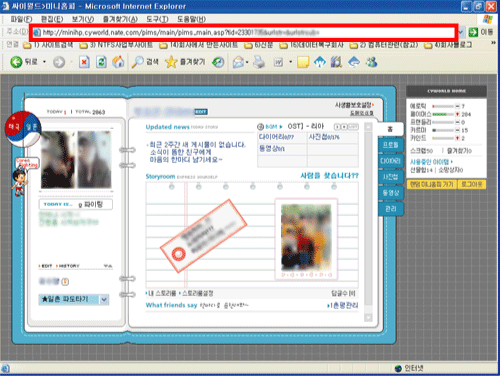Click the minihompy vertical scrollbar track

click(368, 220)
